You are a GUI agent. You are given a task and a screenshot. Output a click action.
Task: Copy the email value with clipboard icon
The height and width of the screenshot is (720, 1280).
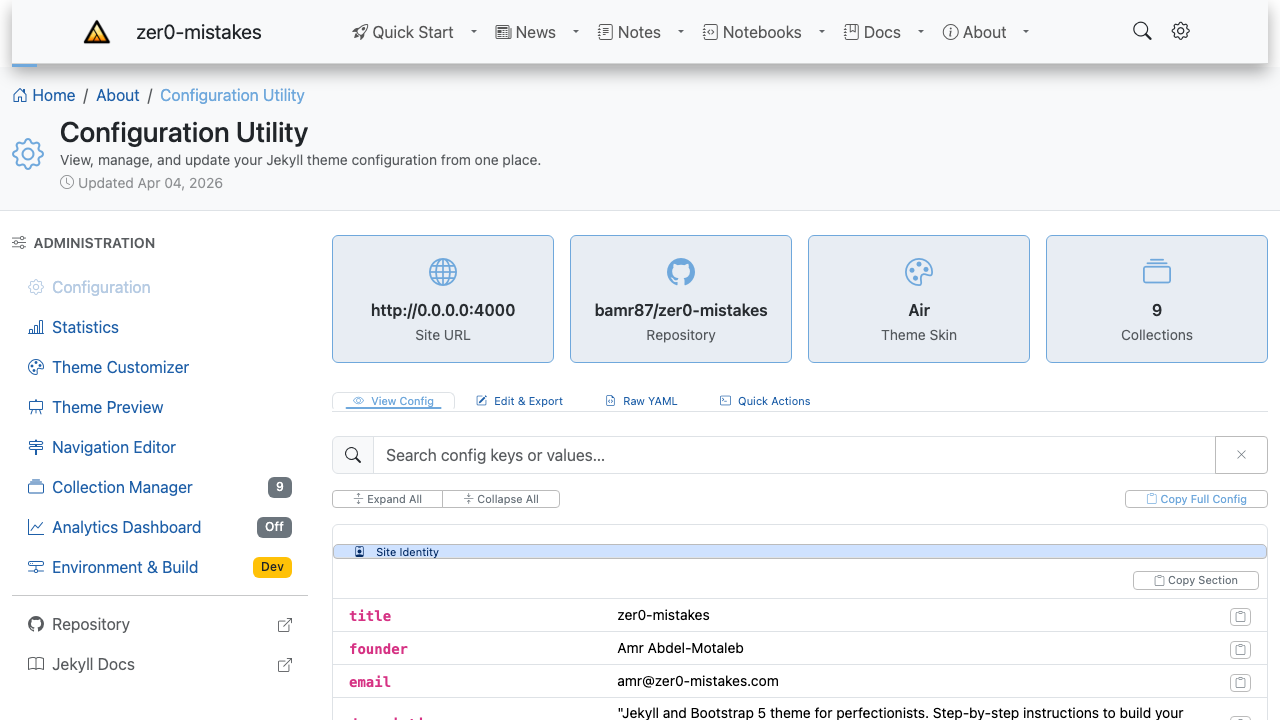(1240, 682)
